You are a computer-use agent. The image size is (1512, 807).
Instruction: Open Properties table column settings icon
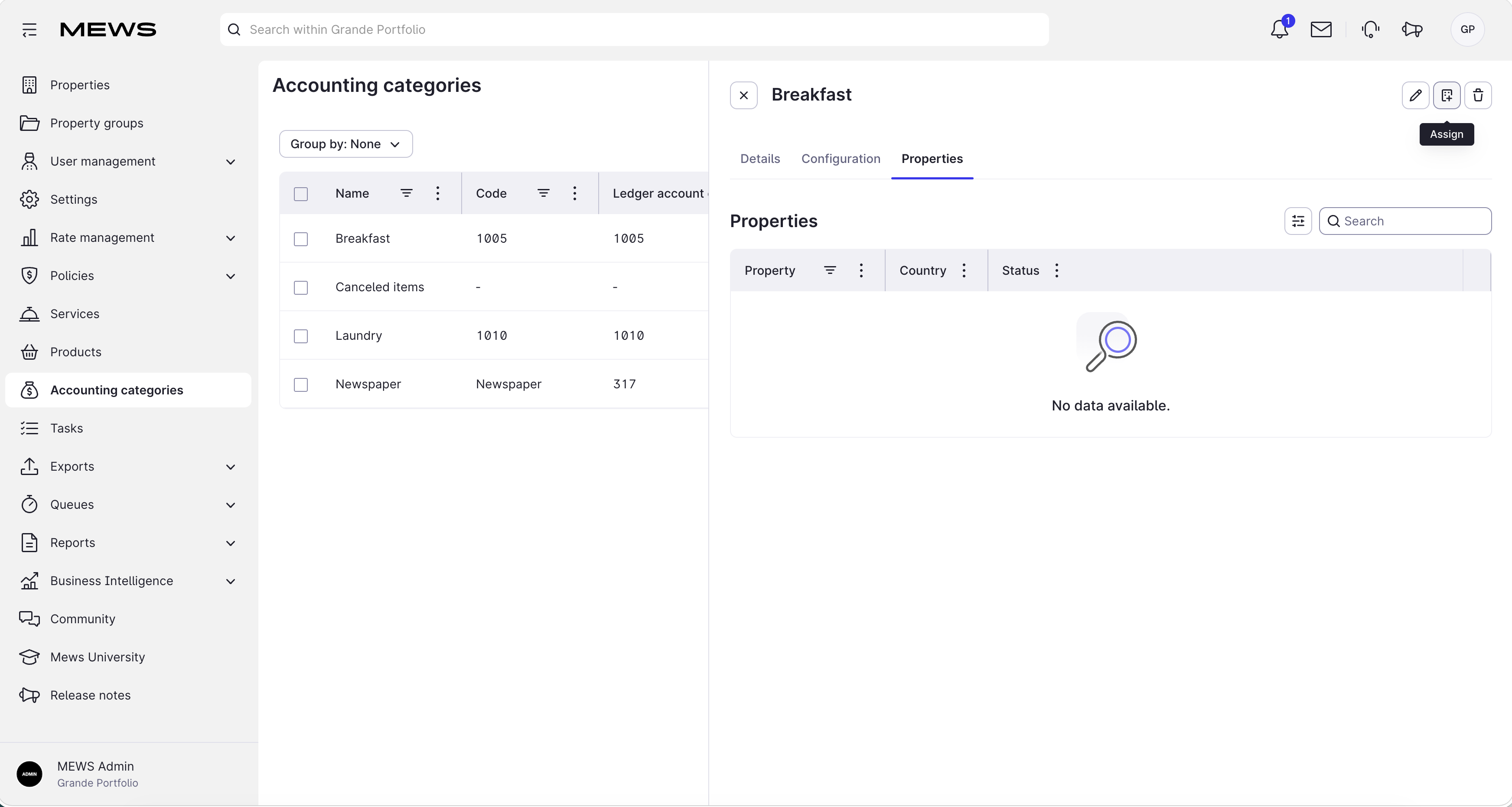point(1298,221)
